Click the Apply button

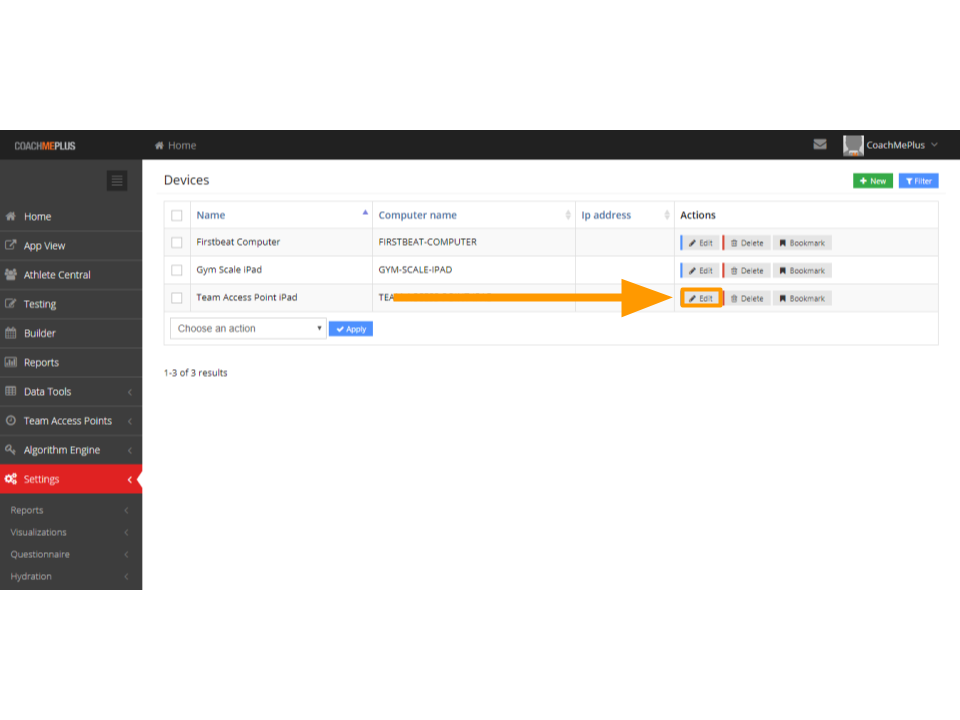tap(351, 329)
